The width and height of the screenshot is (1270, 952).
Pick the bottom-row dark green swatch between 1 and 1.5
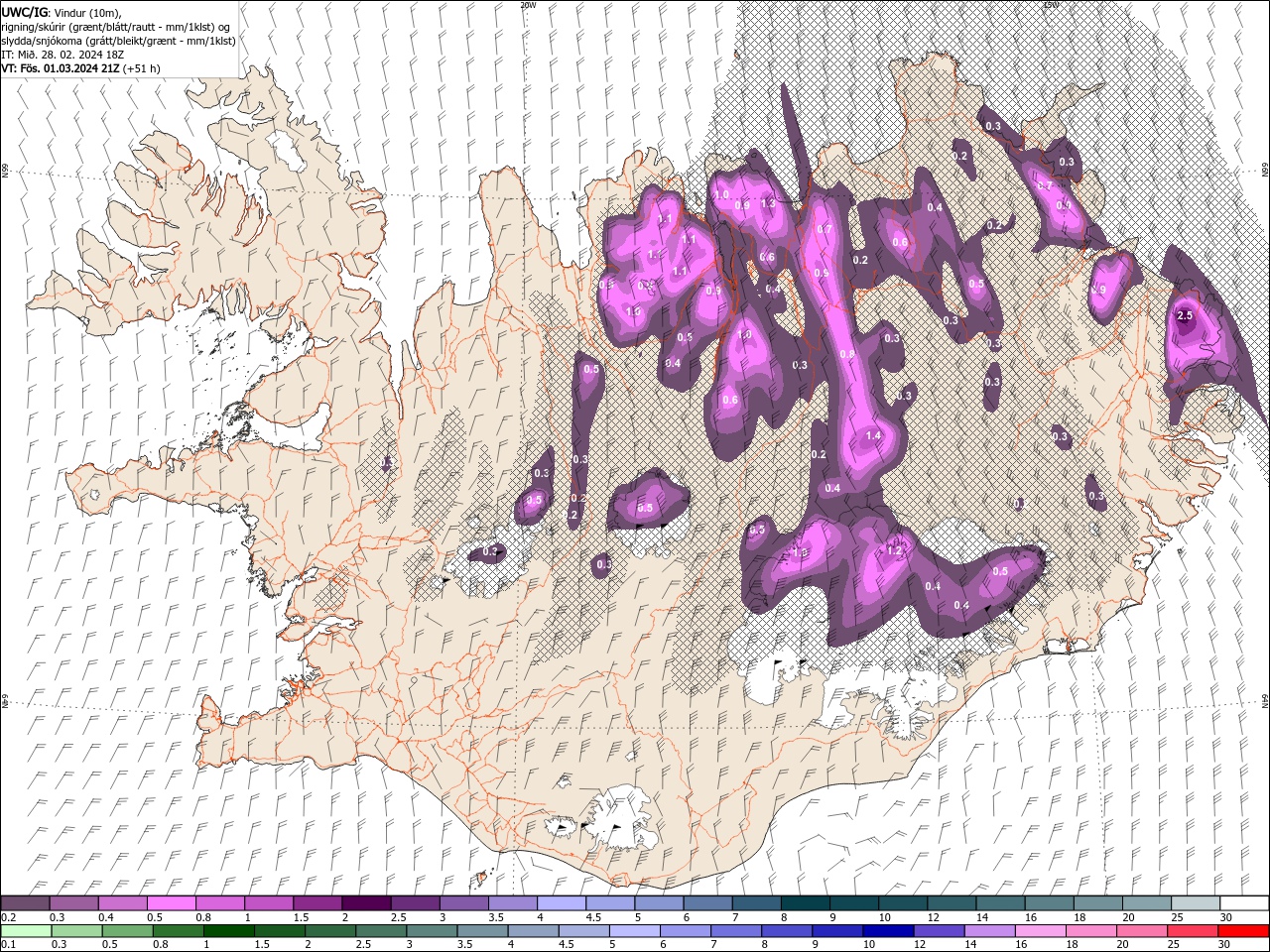(x=229, y=931)
